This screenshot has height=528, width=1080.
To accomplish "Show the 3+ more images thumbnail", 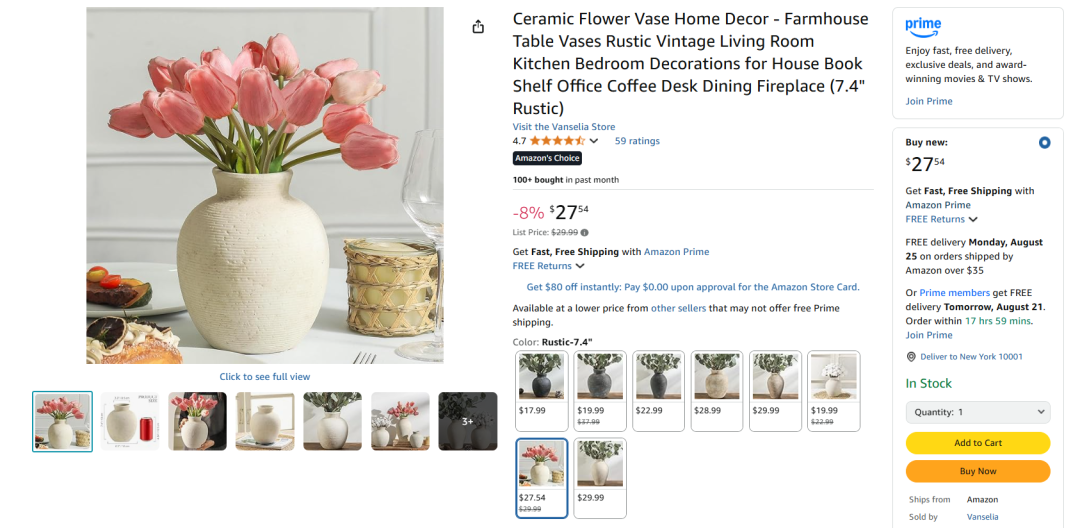I will 467,421.
